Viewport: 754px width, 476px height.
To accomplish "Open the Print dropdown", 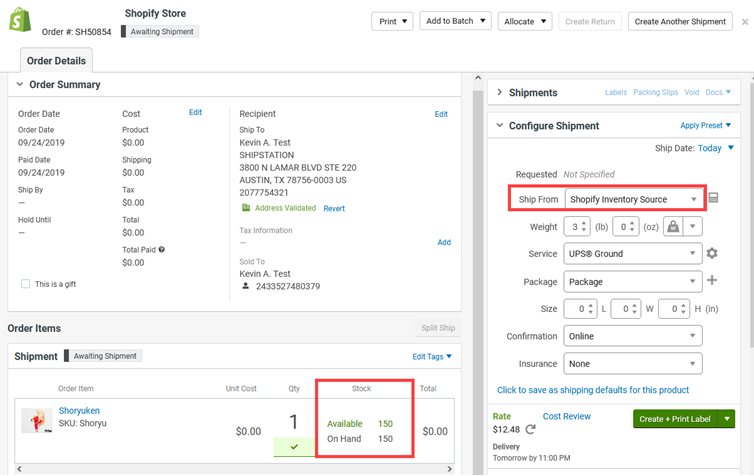I will click(x=392, y=22).
